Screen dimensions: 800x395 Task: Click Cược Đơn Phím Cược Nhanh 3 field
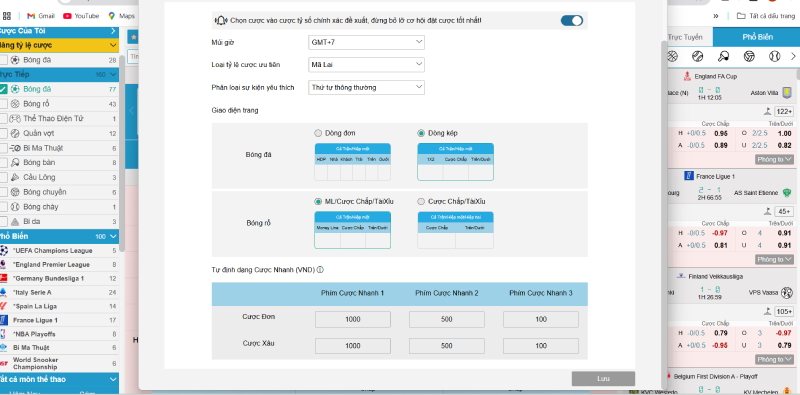(541, 319)
